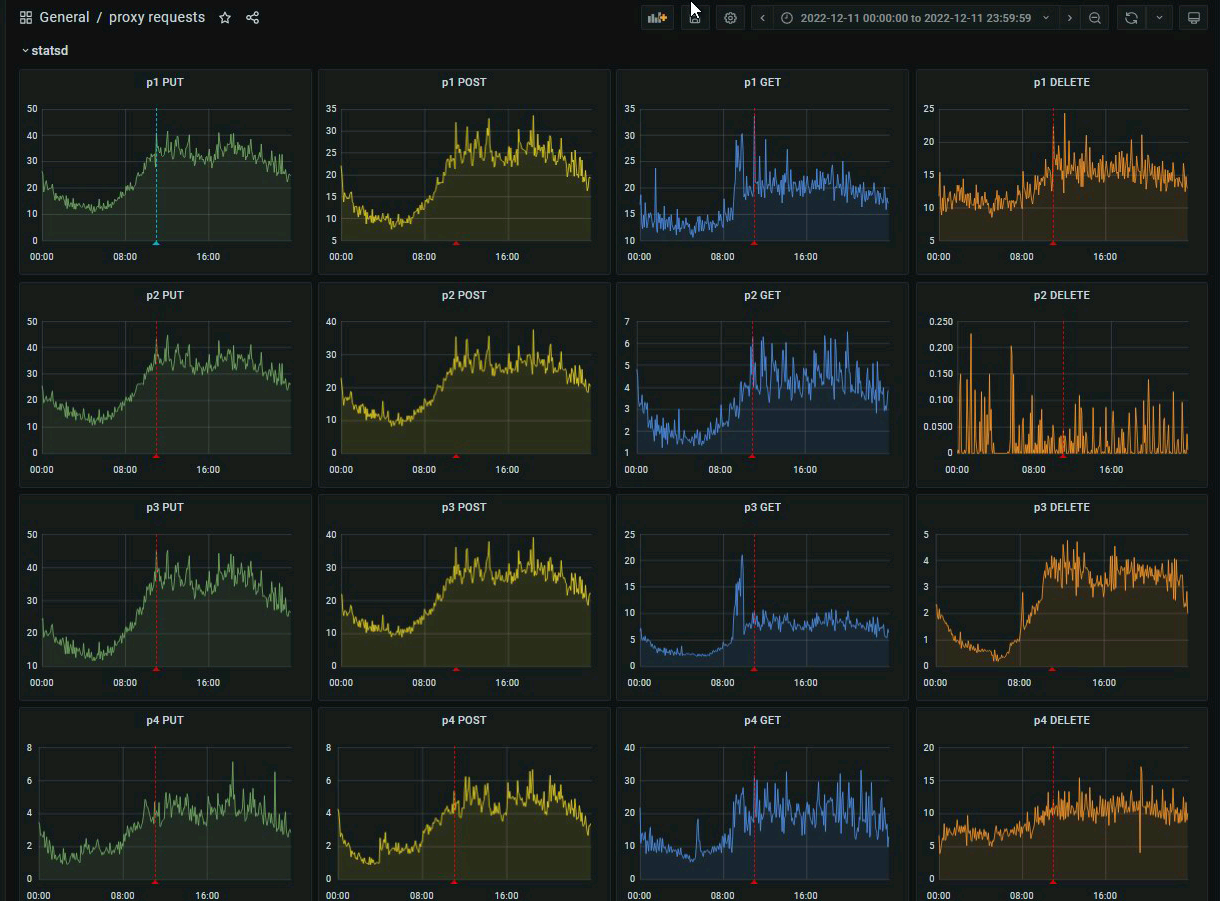Open p2 GET panel title menu
Viewport: 1220px width, 901px height.
click(x=763, y=295)
